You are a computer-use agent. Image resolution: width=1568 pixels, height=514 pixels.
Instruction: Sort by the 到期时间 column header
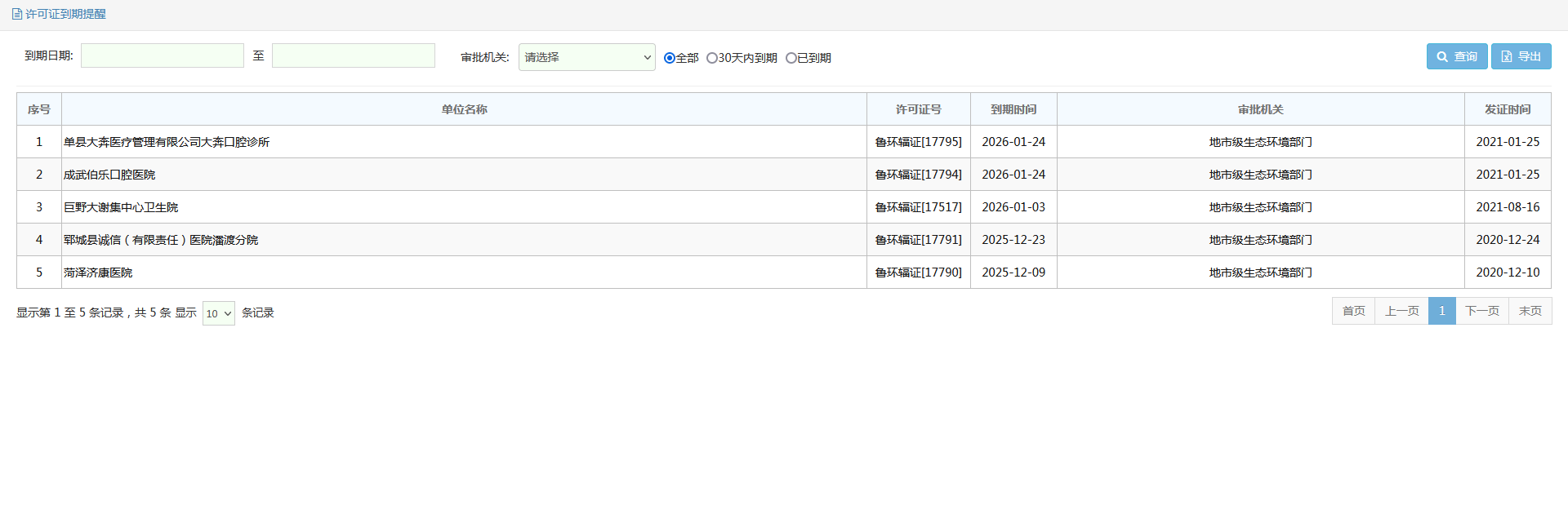pos(1013,109)
